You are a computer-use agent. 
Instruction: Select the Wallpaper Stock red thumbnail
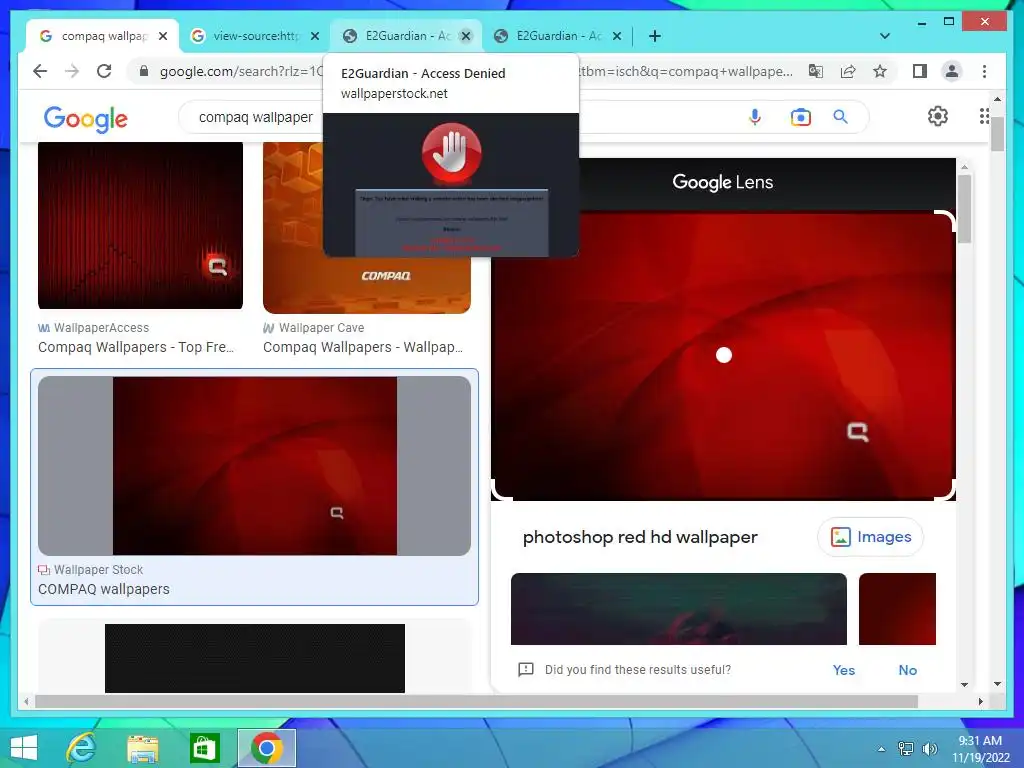(x=255, y=466)
